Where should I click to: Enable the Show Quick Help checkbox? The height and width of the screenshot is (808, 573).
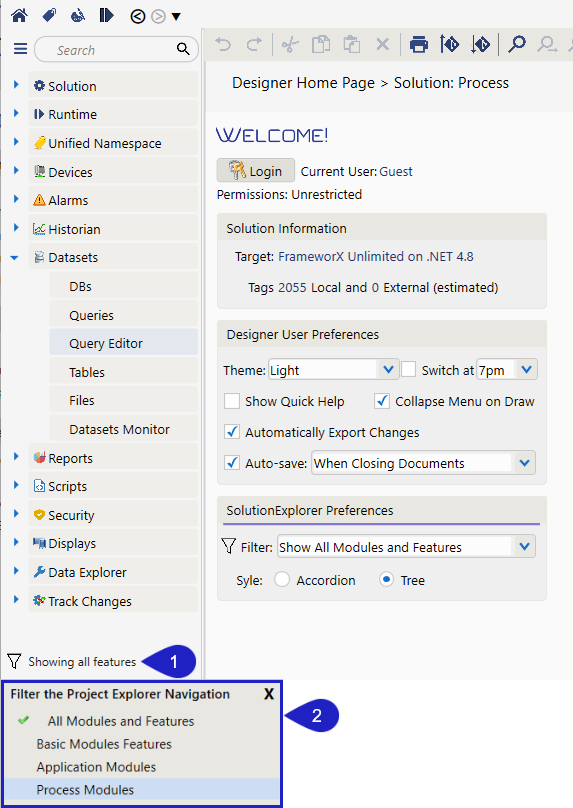(232, 401)
